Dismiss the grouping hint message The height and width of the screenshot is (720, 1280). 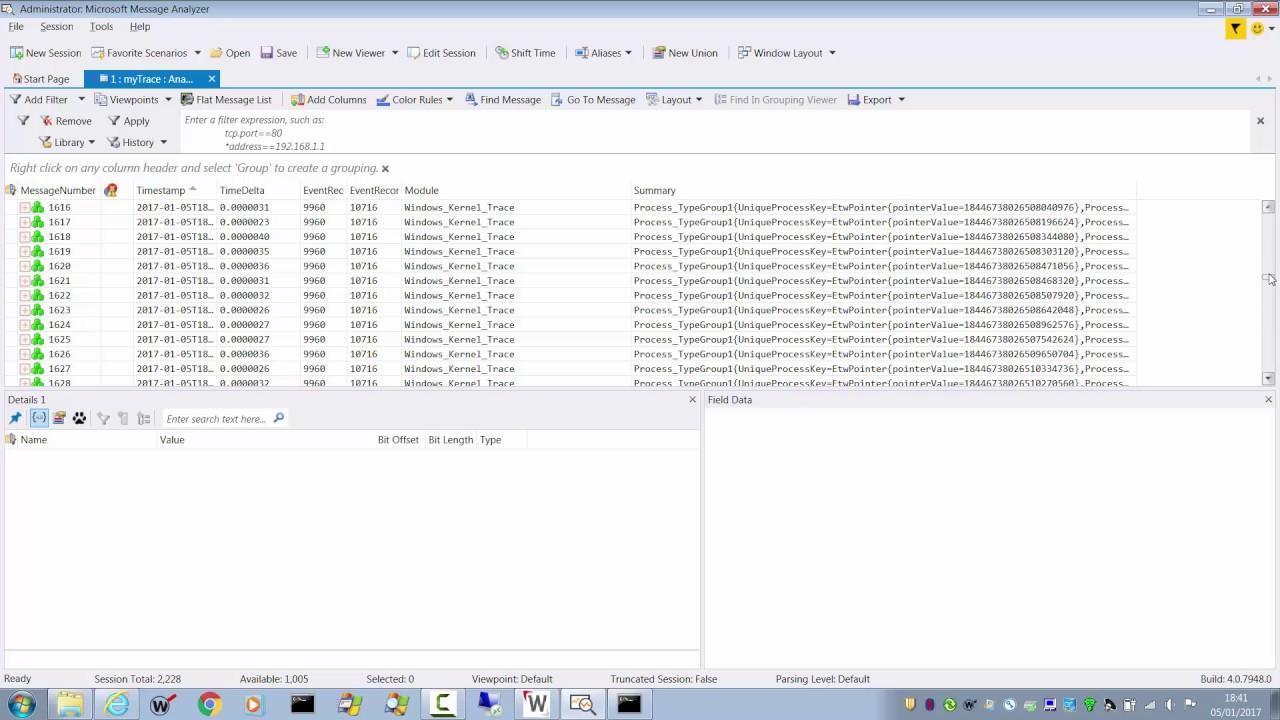pyautogui.click(x=384, y=168)
